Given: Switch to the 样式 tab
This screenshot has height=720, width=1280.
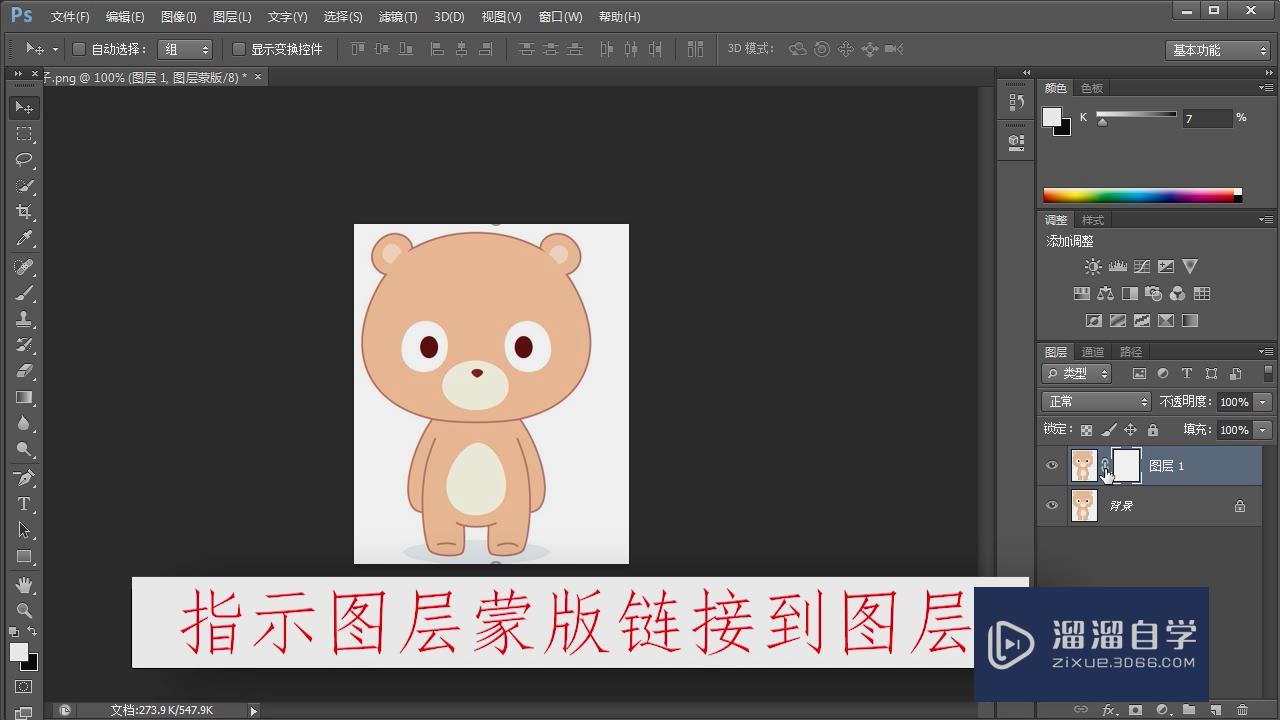Looking at the screenshot, I should [x=1093, y=220].
